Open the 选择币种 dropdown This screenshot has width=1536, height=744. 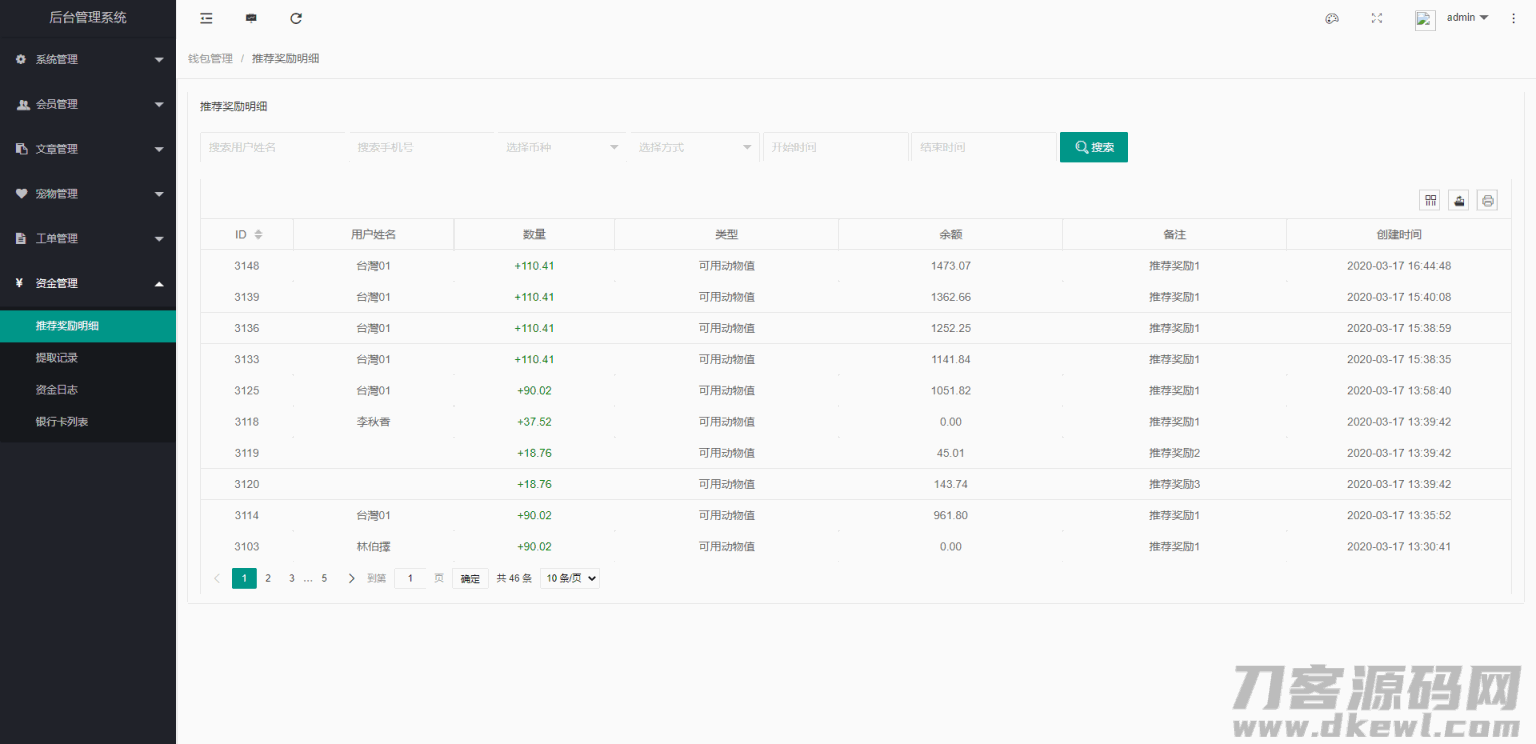click(x=561, y=147)
